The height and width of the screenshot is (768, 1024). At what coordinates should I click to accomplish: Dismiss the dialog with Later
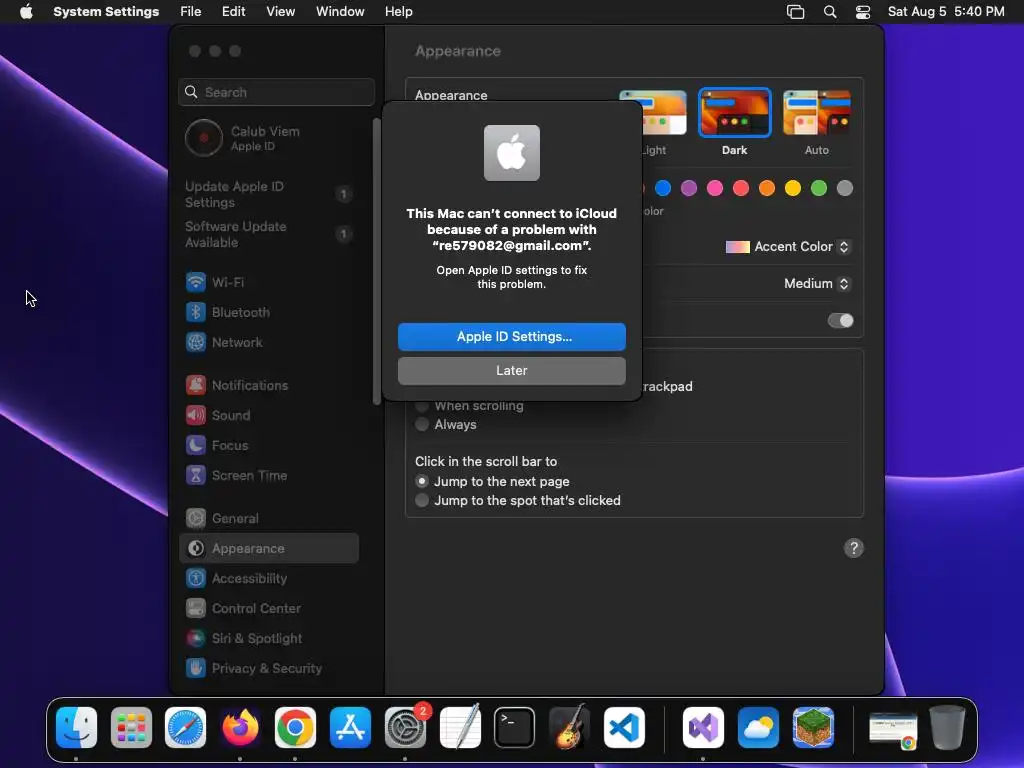511,370
